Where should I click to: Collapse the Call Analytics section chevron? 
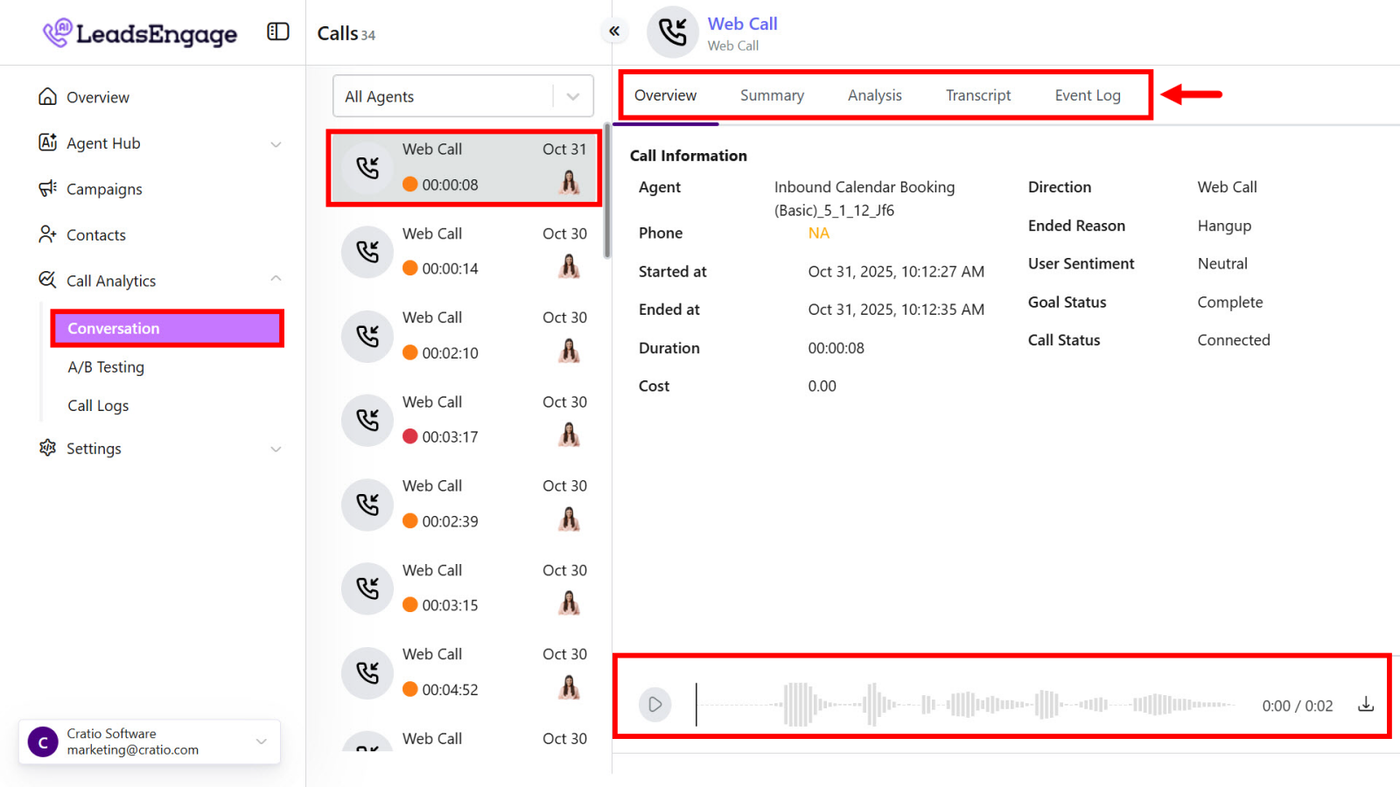[x=276, y=280]
